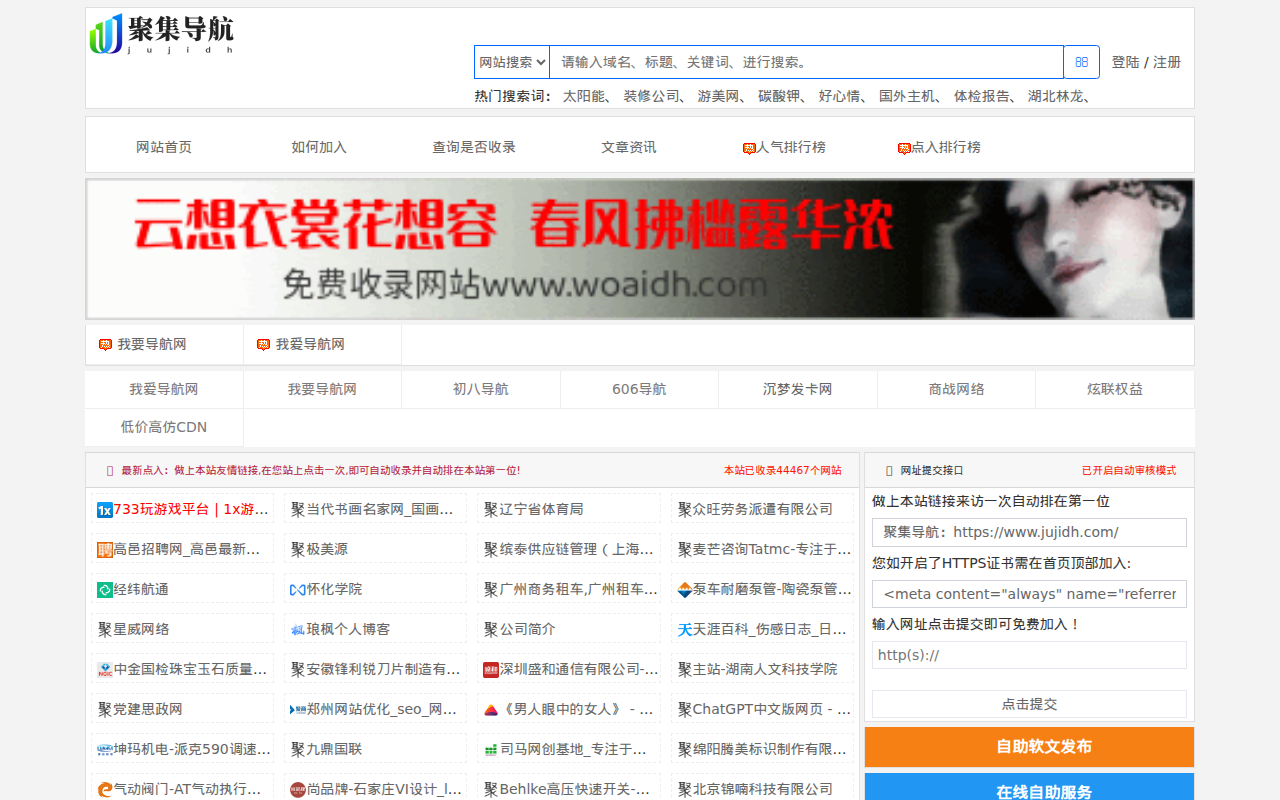Click the 太阳能 hot search keyword
Screen dimensions: 1280x800
tap(584, 96)
